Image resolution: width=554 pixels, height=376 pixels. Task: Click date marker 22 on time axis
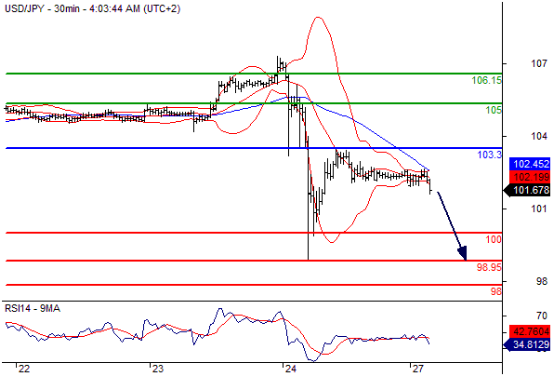tap(24, 369)
